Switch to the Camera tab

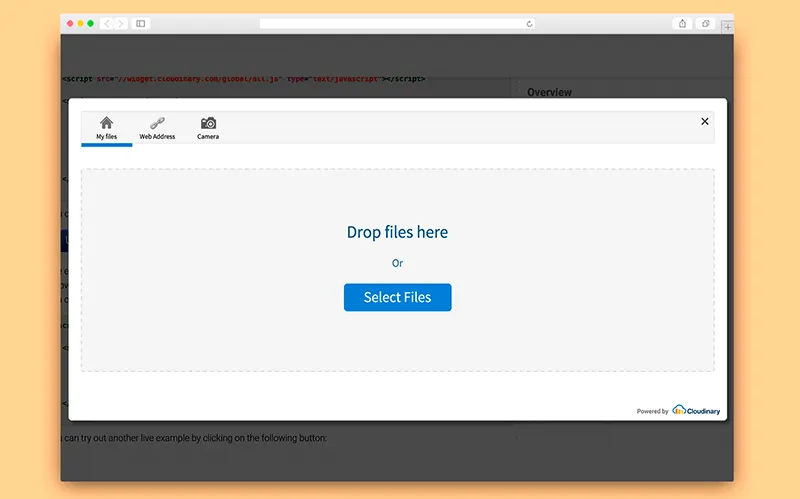tap(208, 129)
